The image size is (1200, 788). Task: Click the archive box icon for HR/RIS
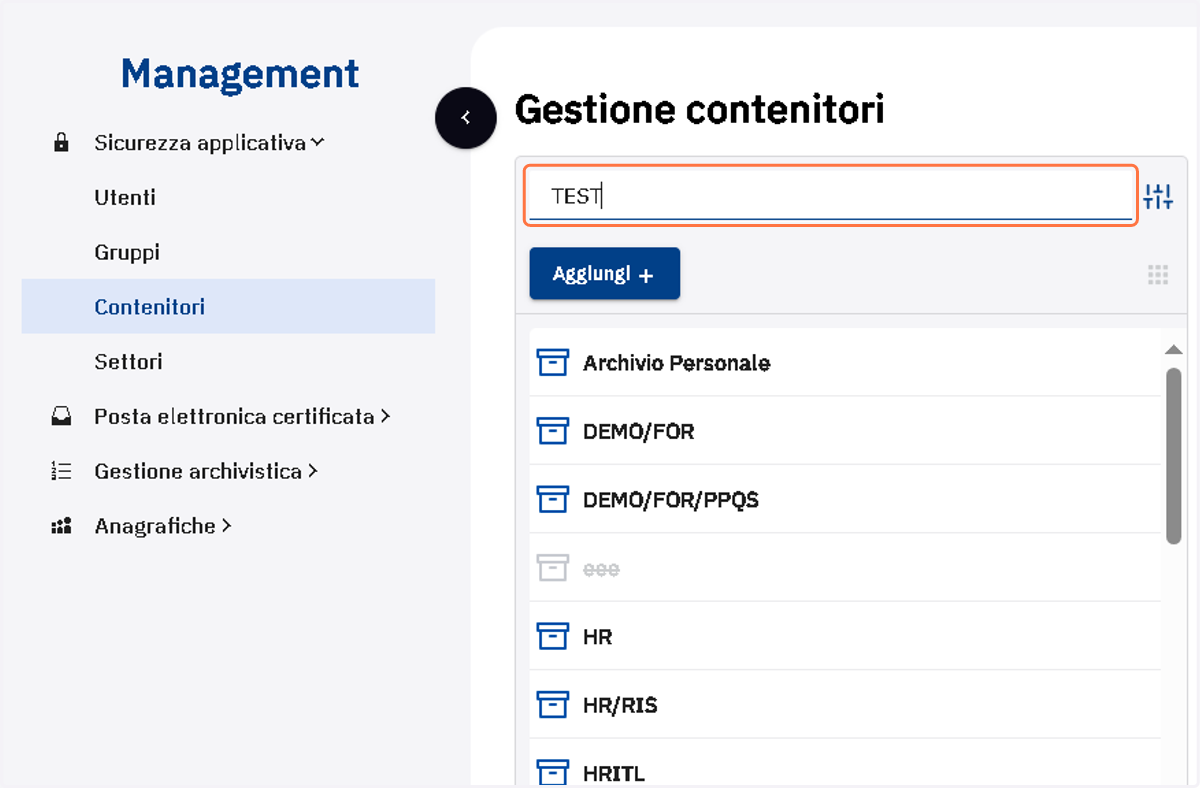[x=553, y=705]
